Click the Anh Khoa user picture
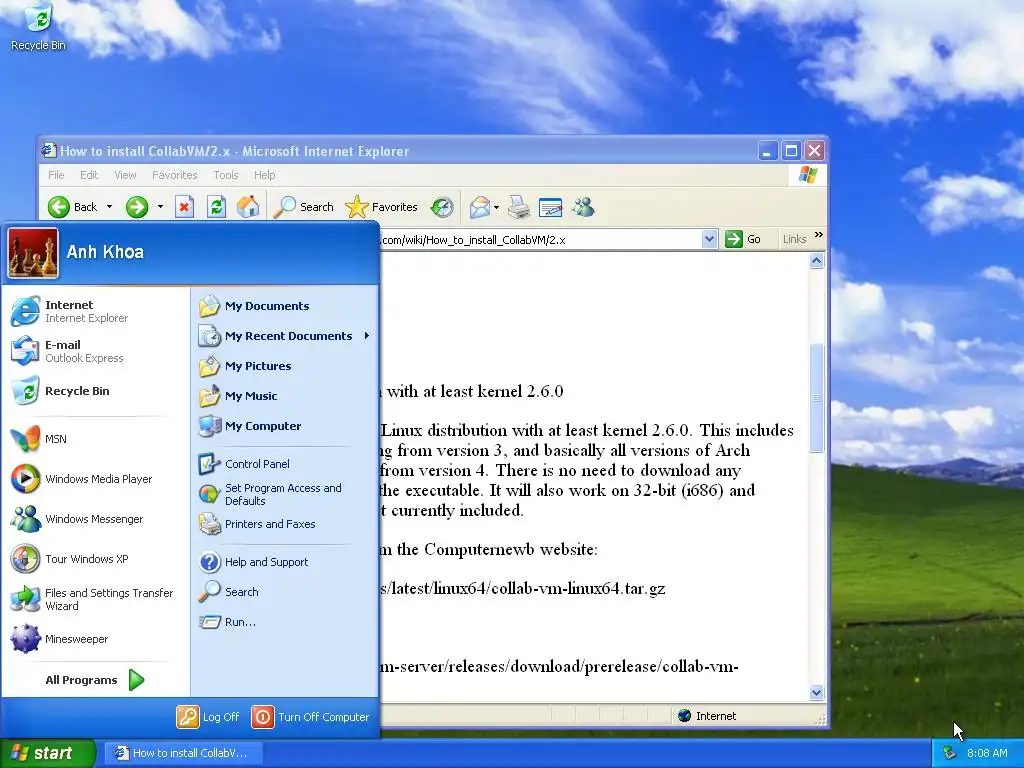Screen dimensions: 1024x768 (33, 253)
